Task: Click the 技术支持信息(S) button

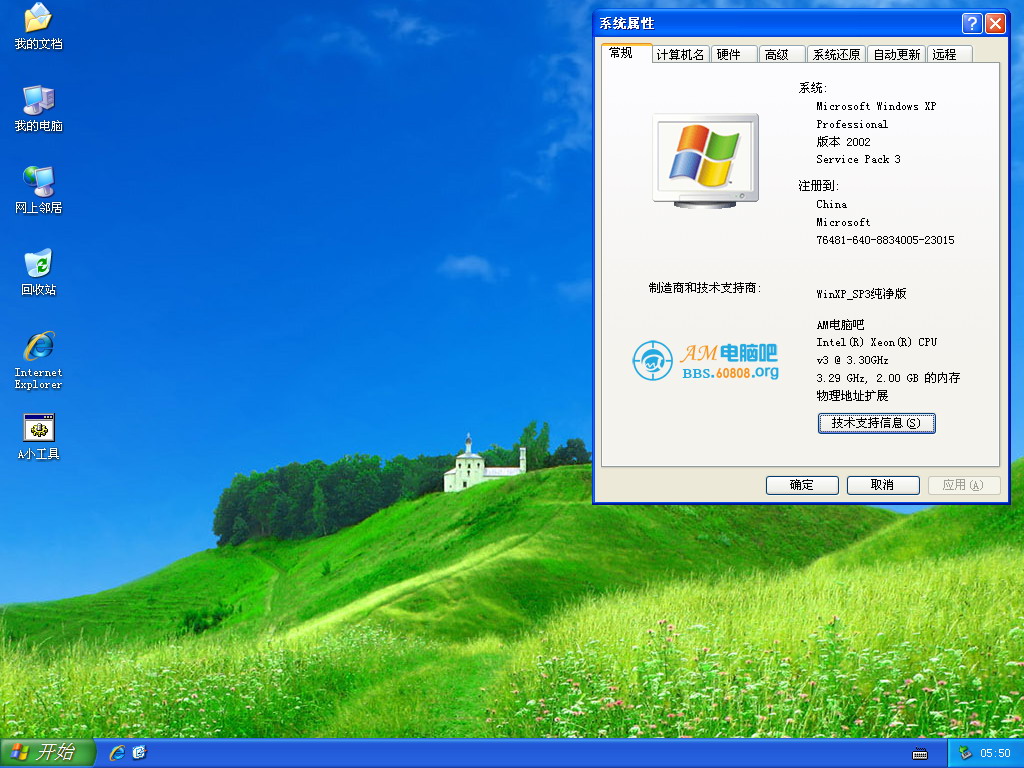Action: coord(876,423)
